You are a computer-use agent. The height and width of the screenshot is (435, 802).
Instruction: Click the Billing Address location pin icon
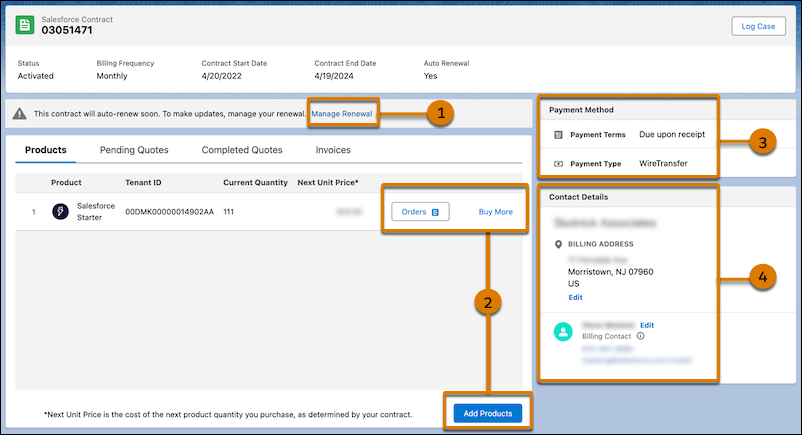(559, 245)
